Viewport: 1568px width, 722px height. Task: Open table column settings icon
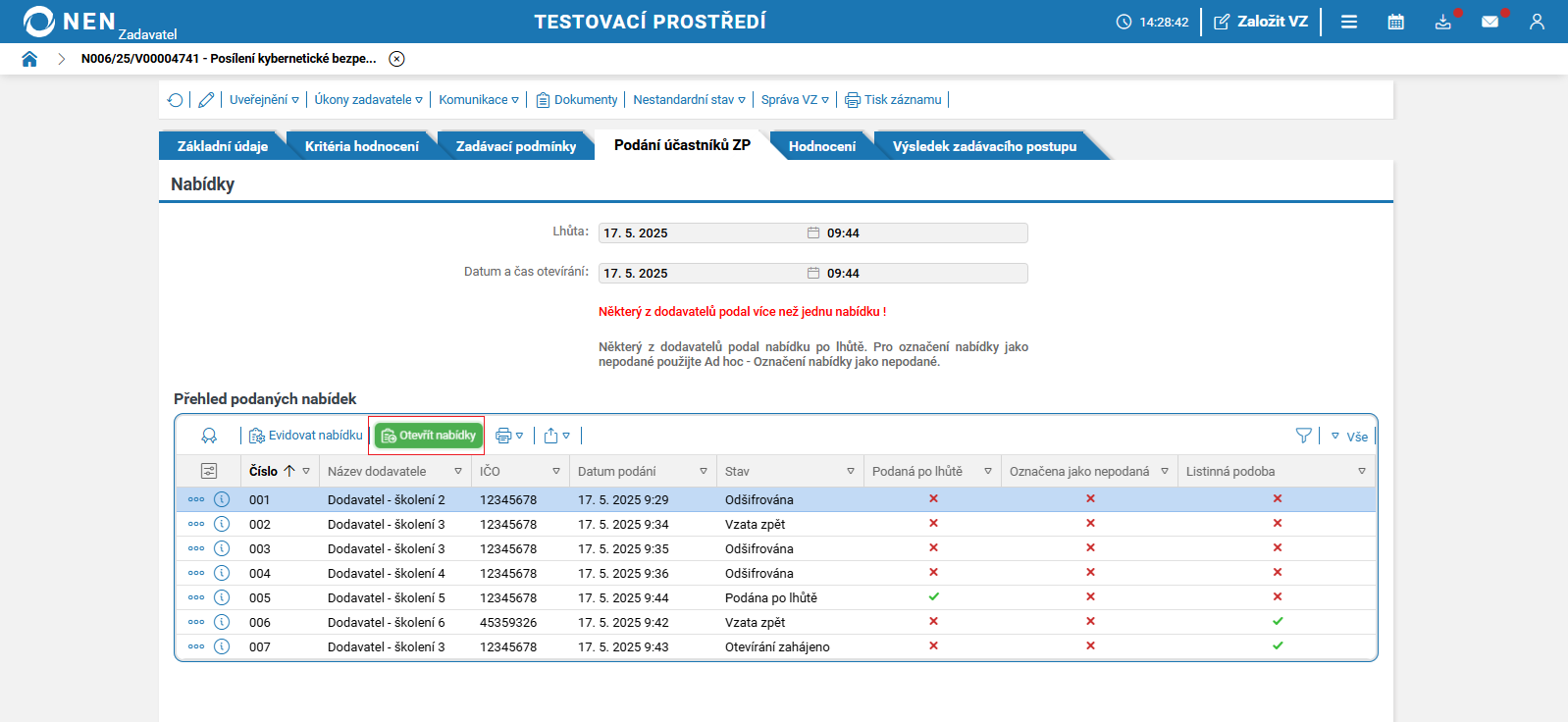click(208, 471)
